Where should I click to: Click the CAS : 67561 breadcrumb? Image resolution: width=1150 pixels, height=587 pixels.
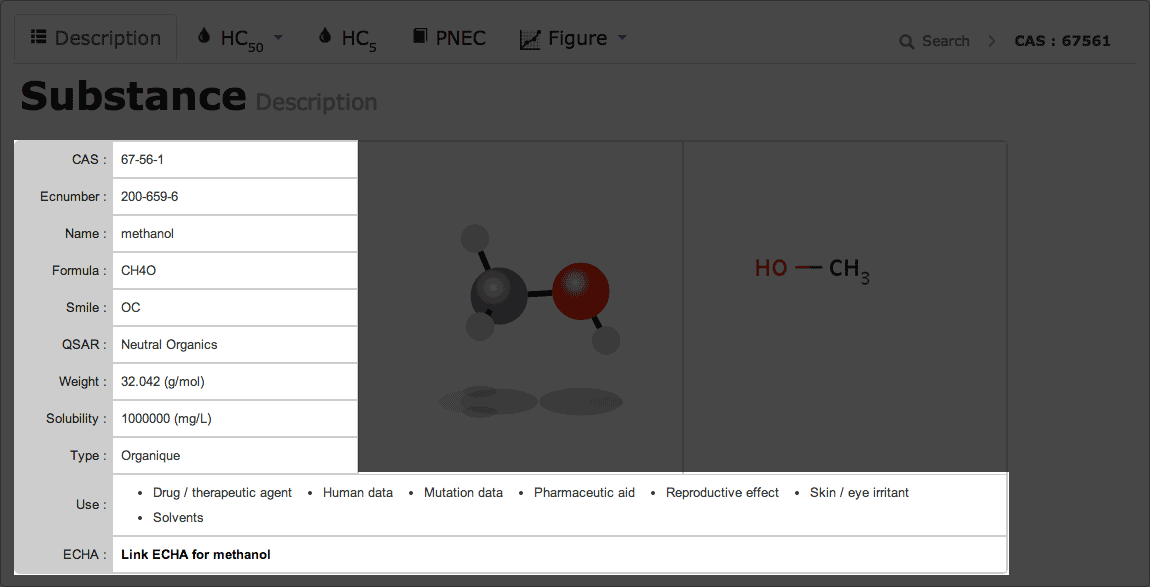[1062, 41]
